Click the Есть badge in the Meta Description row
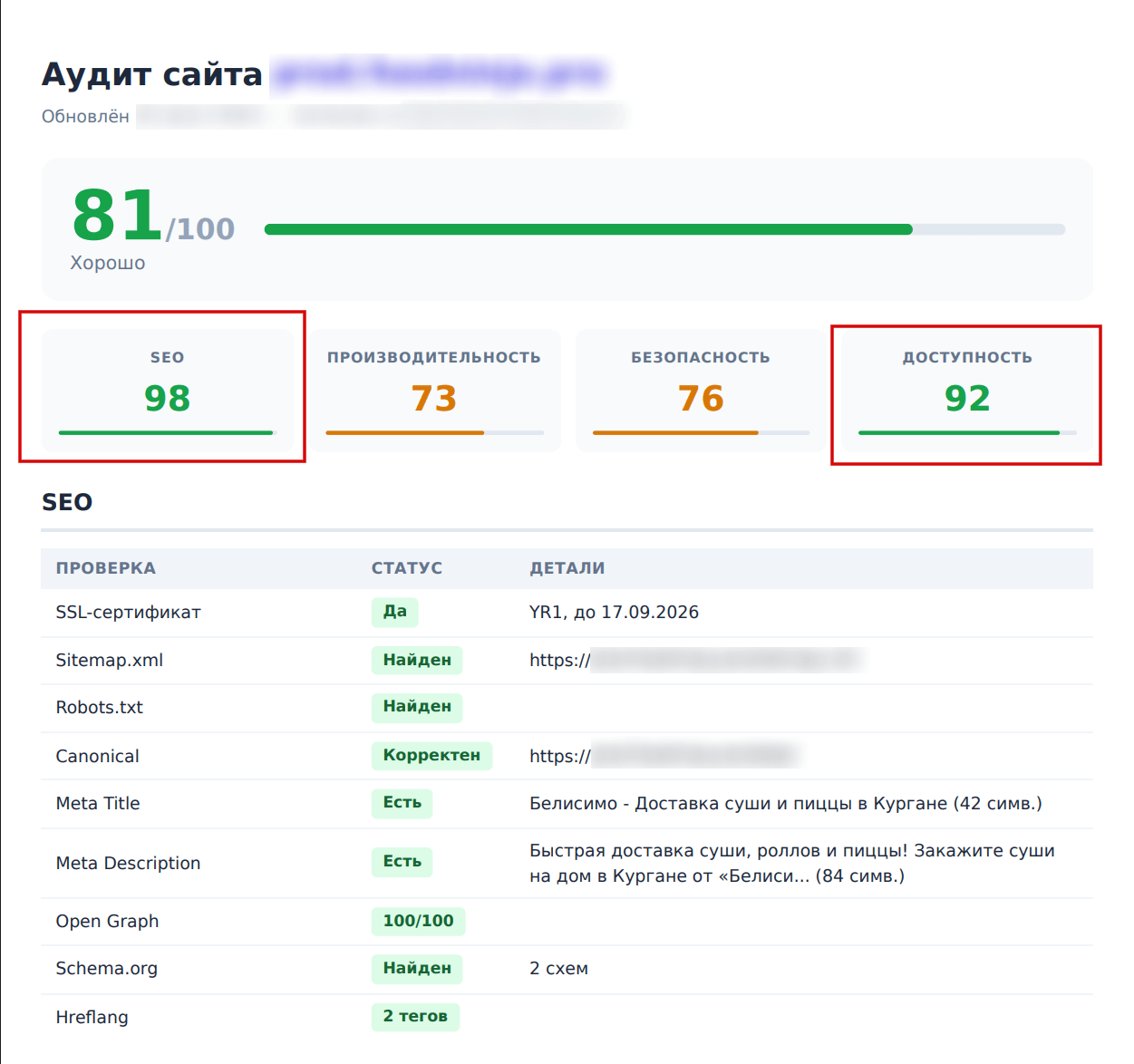The height and width of the screenshot is (1064, 1134). click(x=402, y=862)
